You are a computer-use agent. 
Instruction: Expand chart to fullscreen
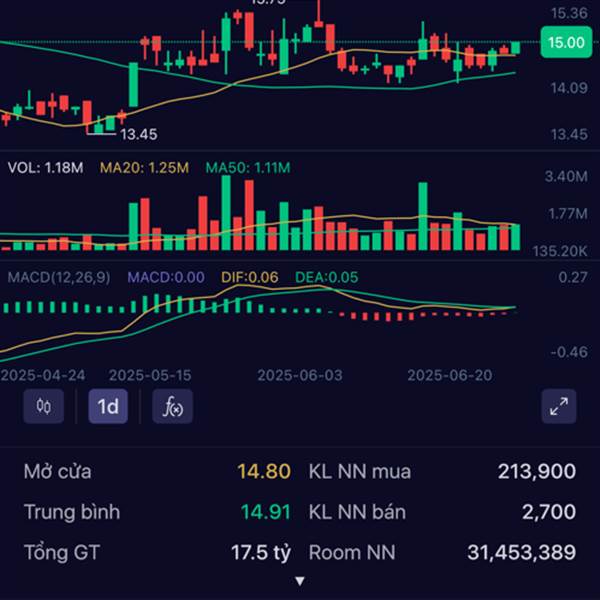(x=559, y=406)
